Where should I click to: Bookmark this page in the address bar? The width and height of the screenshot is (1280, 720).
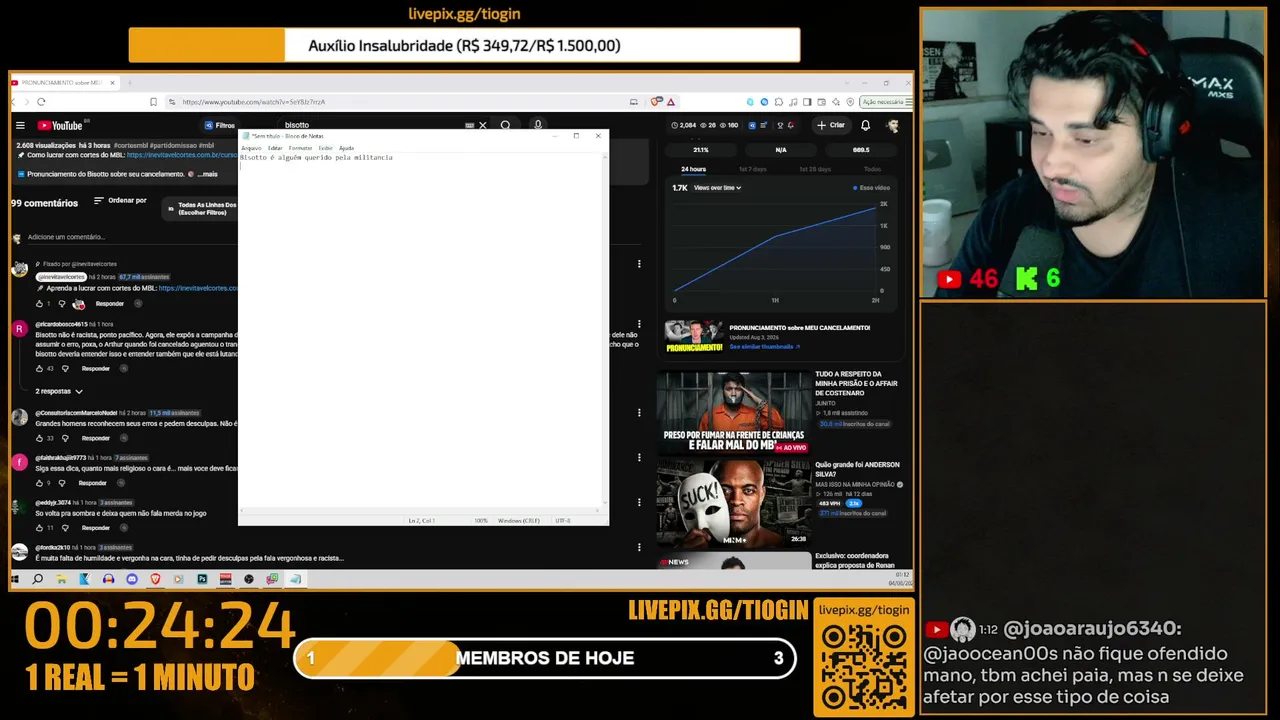pyautogui.click(x=153, y=102)
